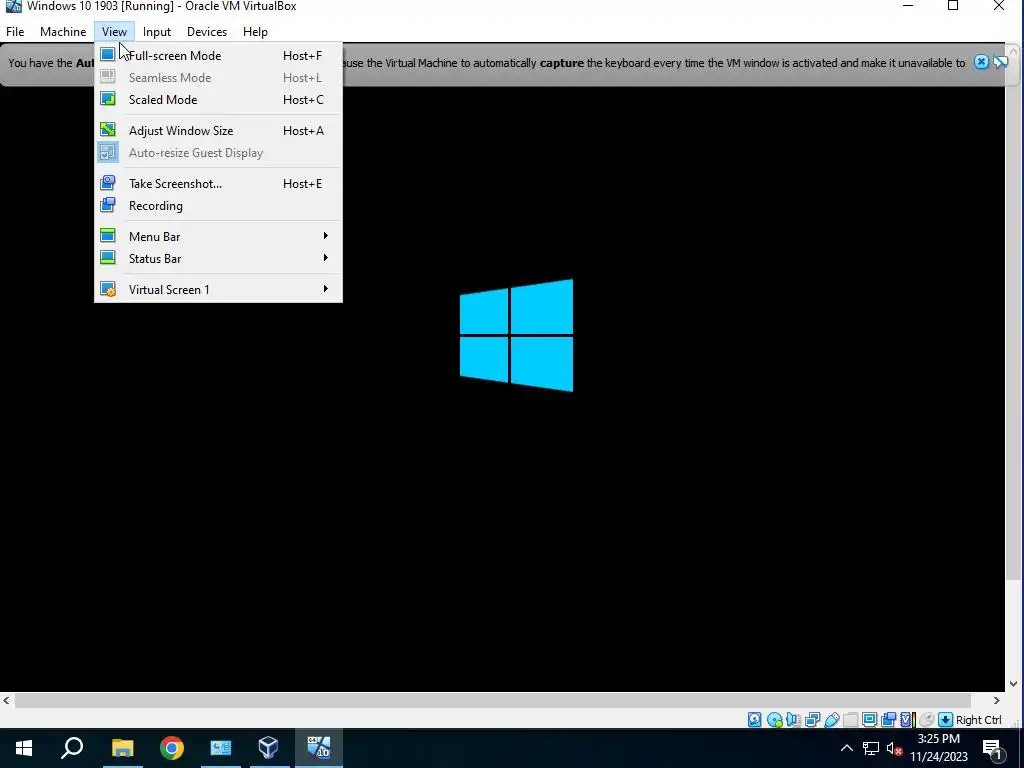This screenshot has height=768, width=1024.
Task: Click the greyed Auto-resize Guest Display entry
Action: [x=218, y=153]
